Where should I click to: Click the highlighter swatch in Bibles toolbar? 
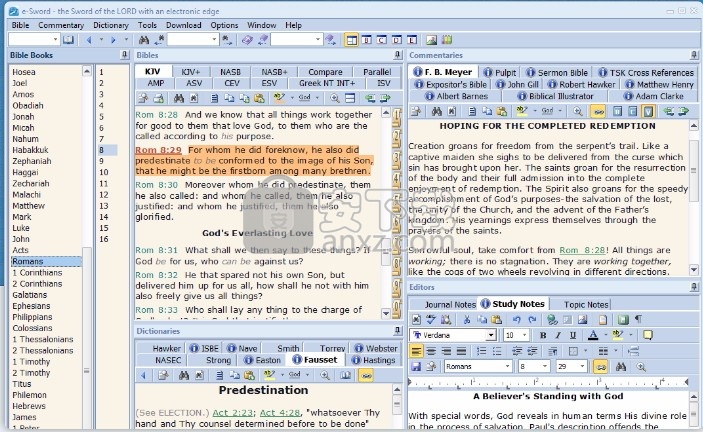click(279, 98)
